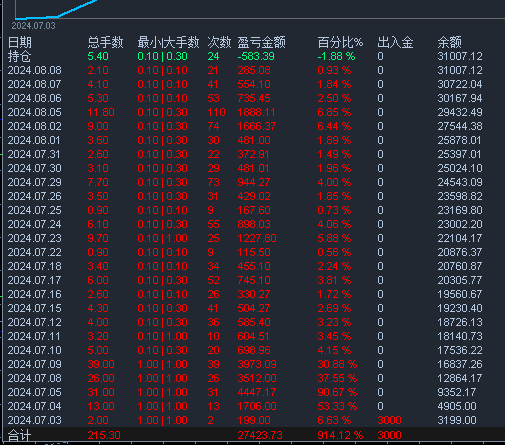Click the 总手数 column header

(x=105, y=42)
